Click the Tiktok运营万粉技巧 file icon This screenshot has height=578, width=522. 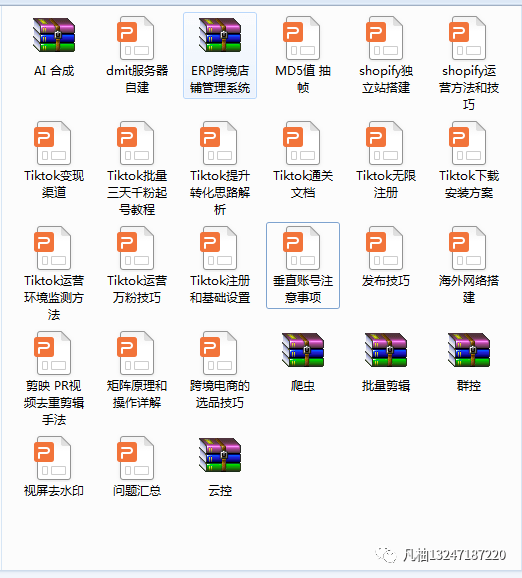136,248
